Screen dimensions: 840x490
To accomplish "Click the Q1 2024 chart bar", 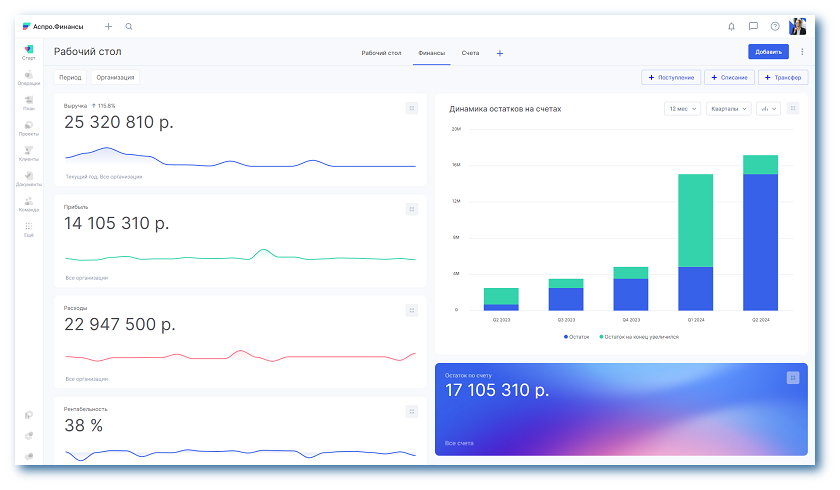I will click(x=695, y=242).
